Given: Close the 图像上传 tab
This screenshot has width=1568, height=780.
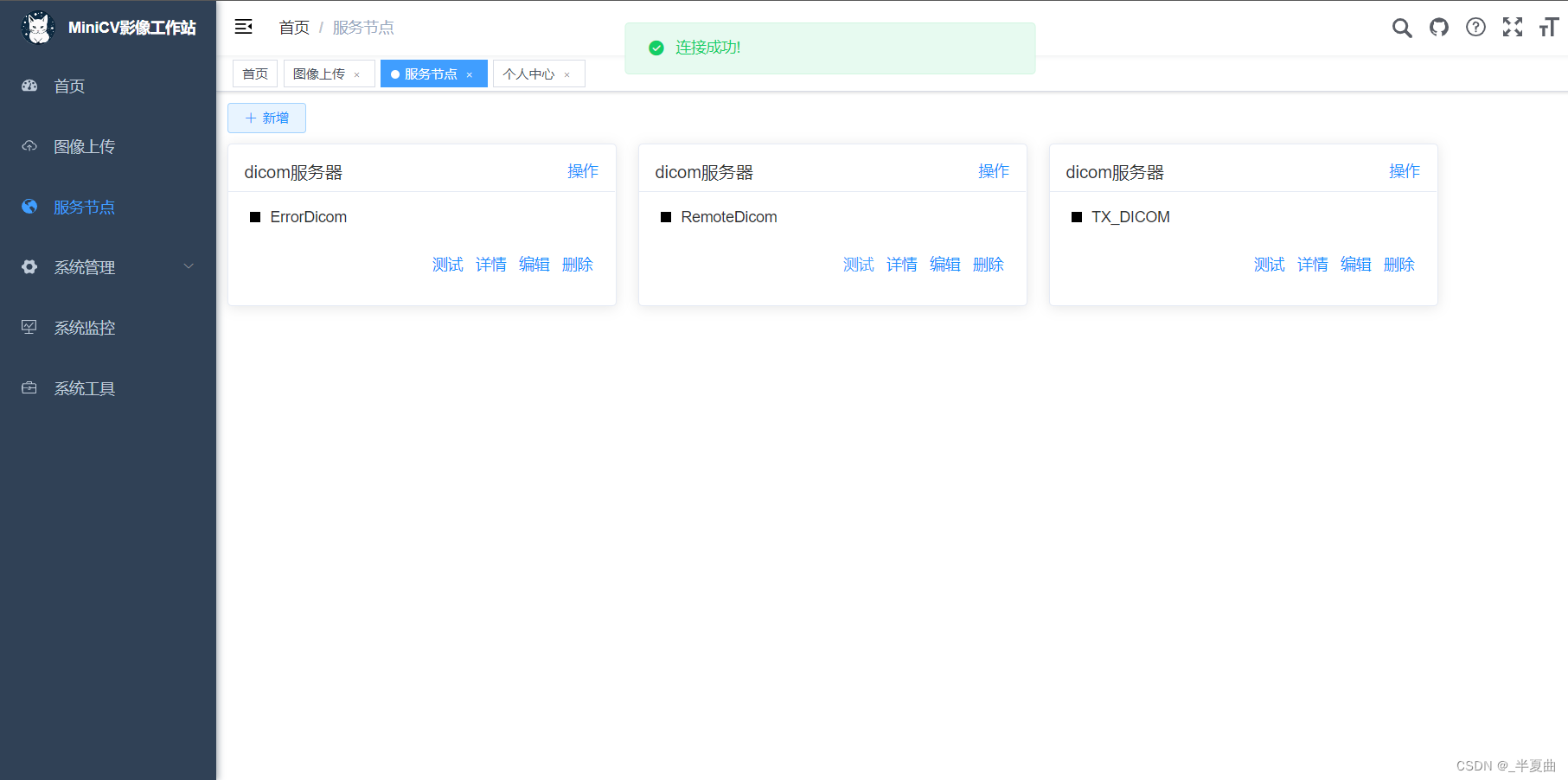Looking at the screenshot, I should [356, 74].
